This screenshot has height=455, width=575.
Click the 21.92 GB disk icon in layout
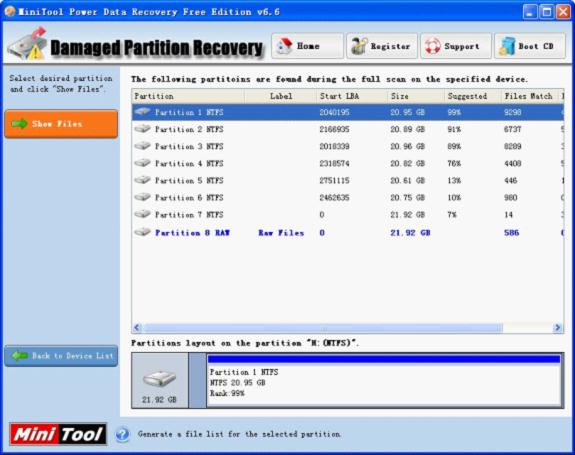[160, 379]
